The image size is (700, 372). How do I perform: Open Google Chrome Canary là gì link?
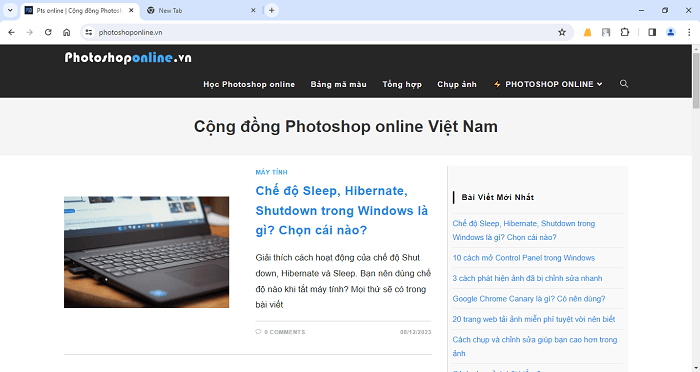[x=529, y=299]
